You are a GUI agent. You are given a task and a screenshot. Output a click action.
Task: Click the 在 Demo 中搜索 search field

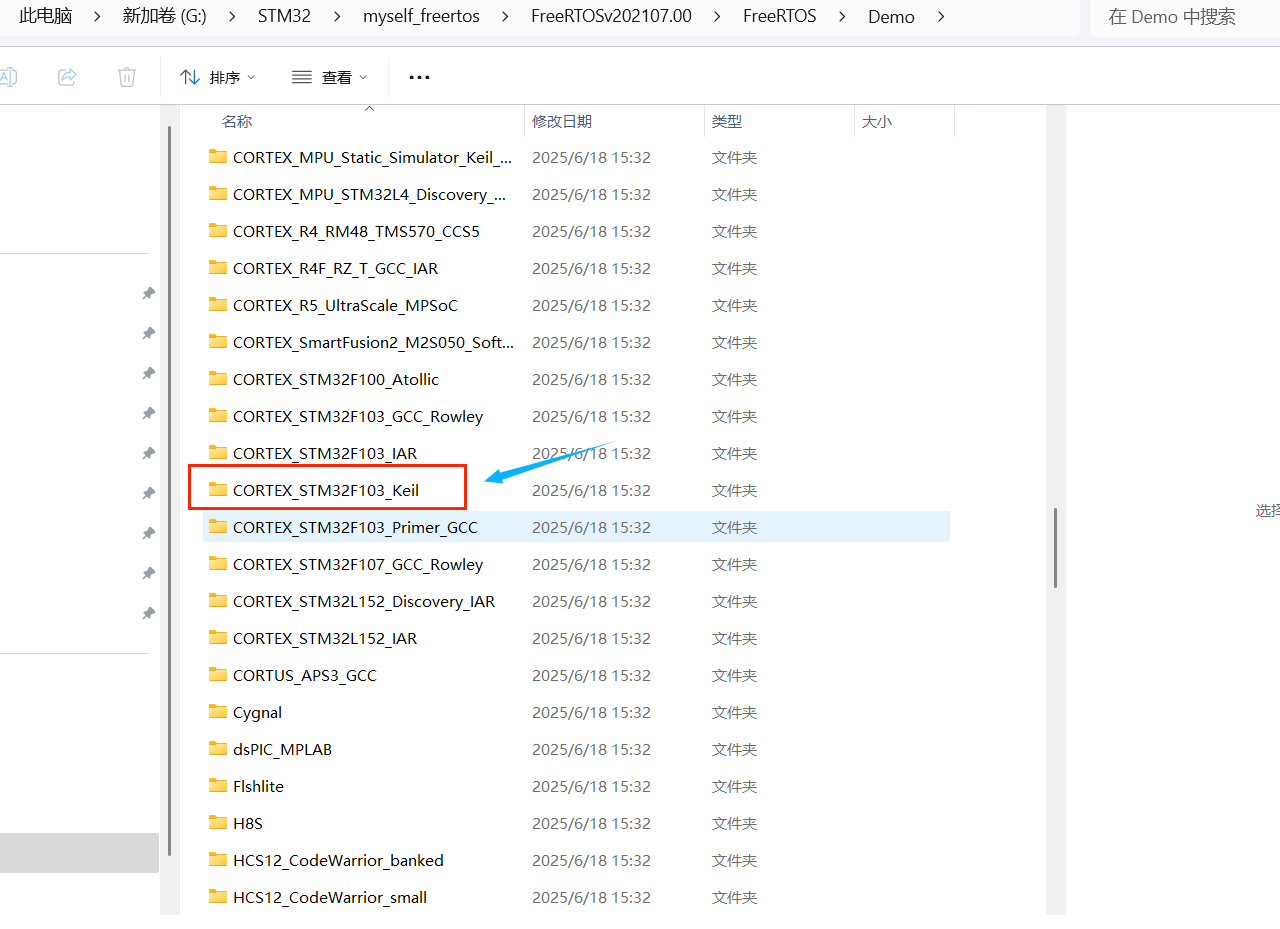point(1184,17)
